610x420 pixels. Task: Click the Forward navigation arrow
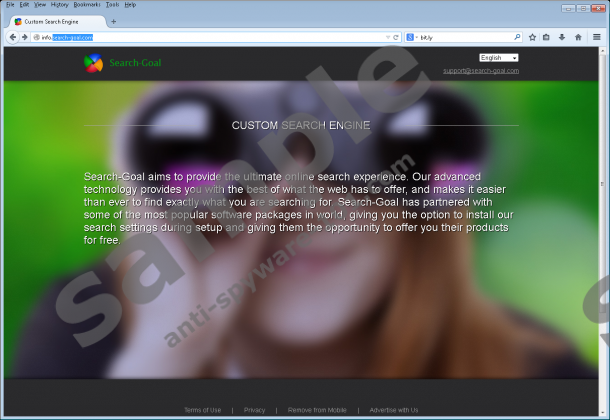click(24, 37)
